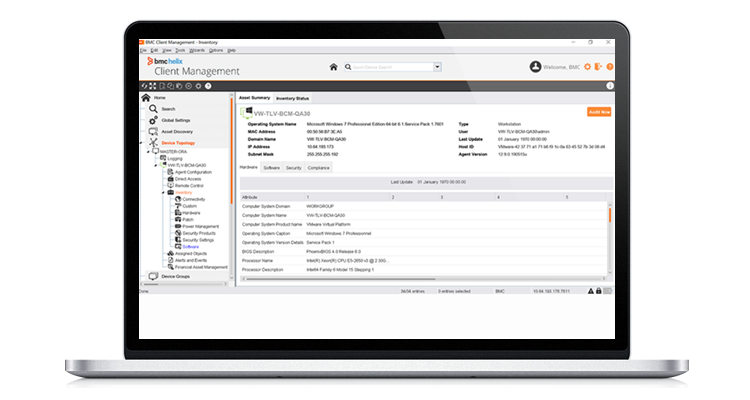This screenshot has width=750, height=400.
Task: Open settings via orange gear icon
Action: tap(587, 67)
